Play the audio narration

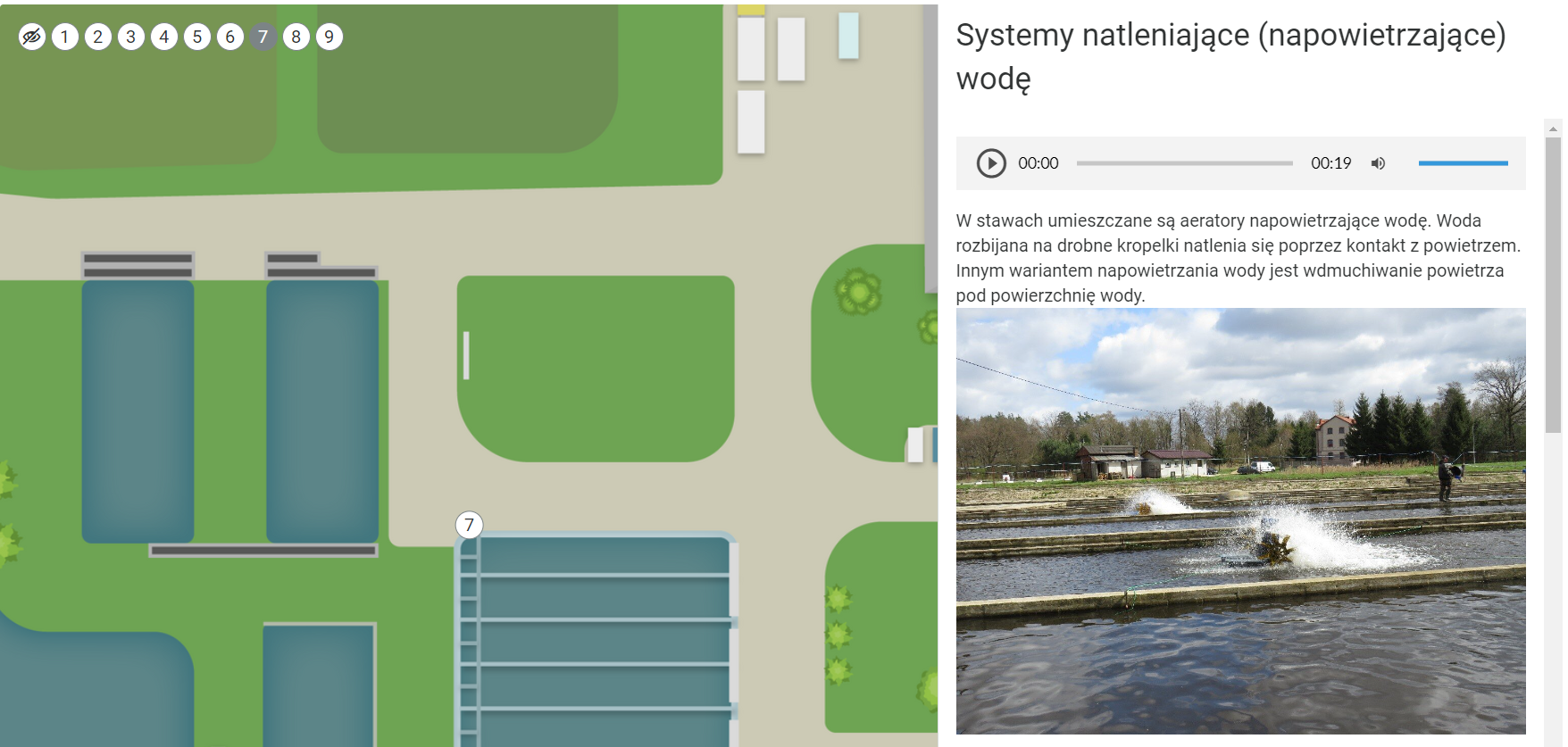pos(990,163)
